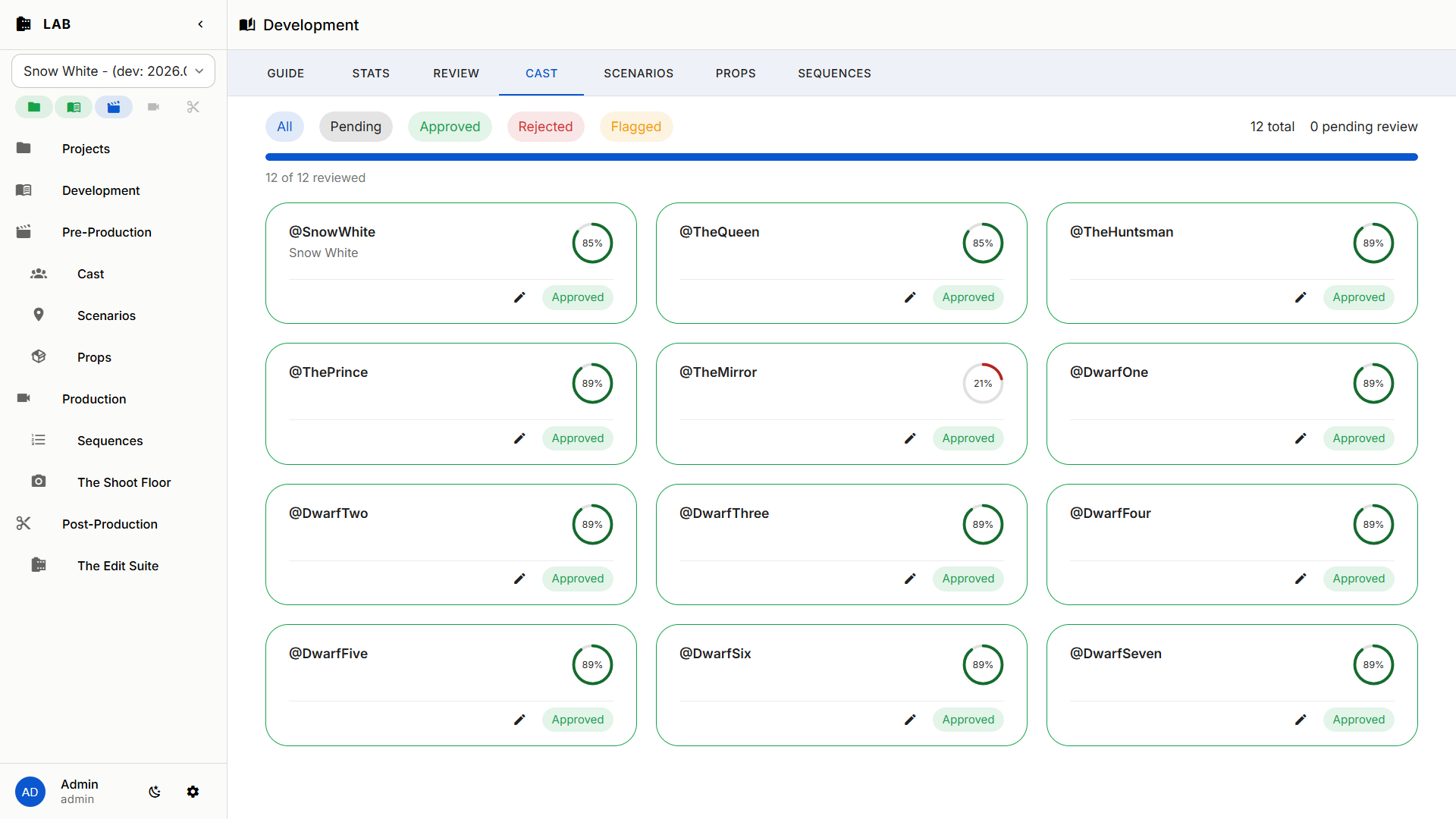The width and height of the screenshot is (1456, 819).
Task: Click the grey scissors stage icon
Action: pos(193,107)
